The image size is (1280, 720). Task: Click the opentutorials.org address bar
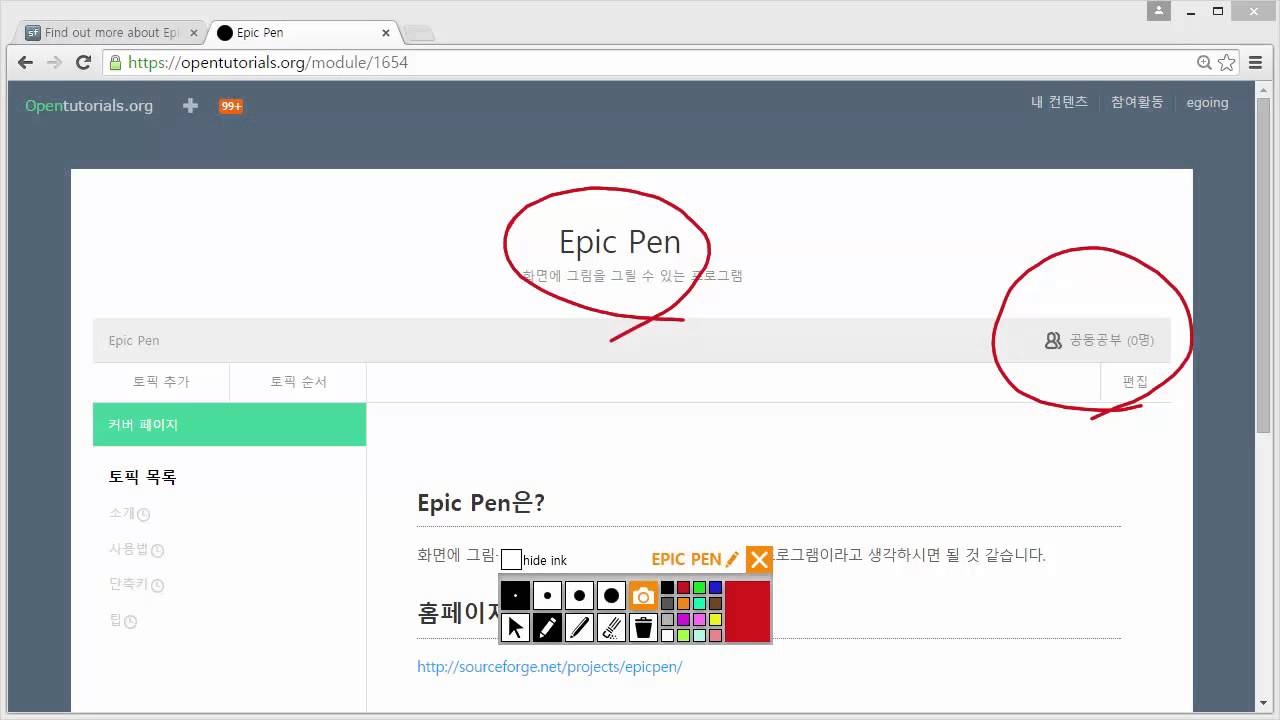point(650,62)
